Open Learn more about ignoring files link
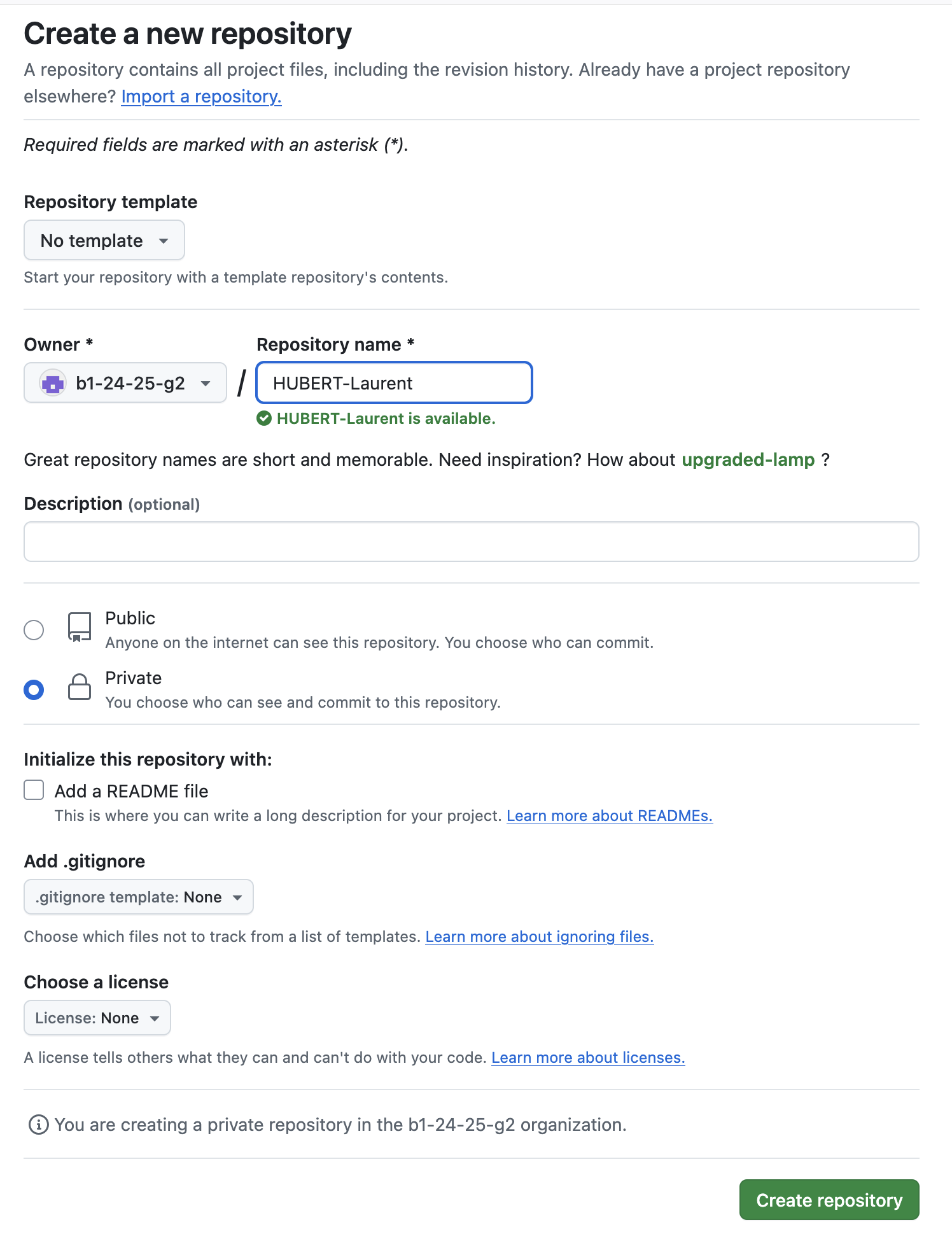Screen dimensions: 952x1241 539,937
